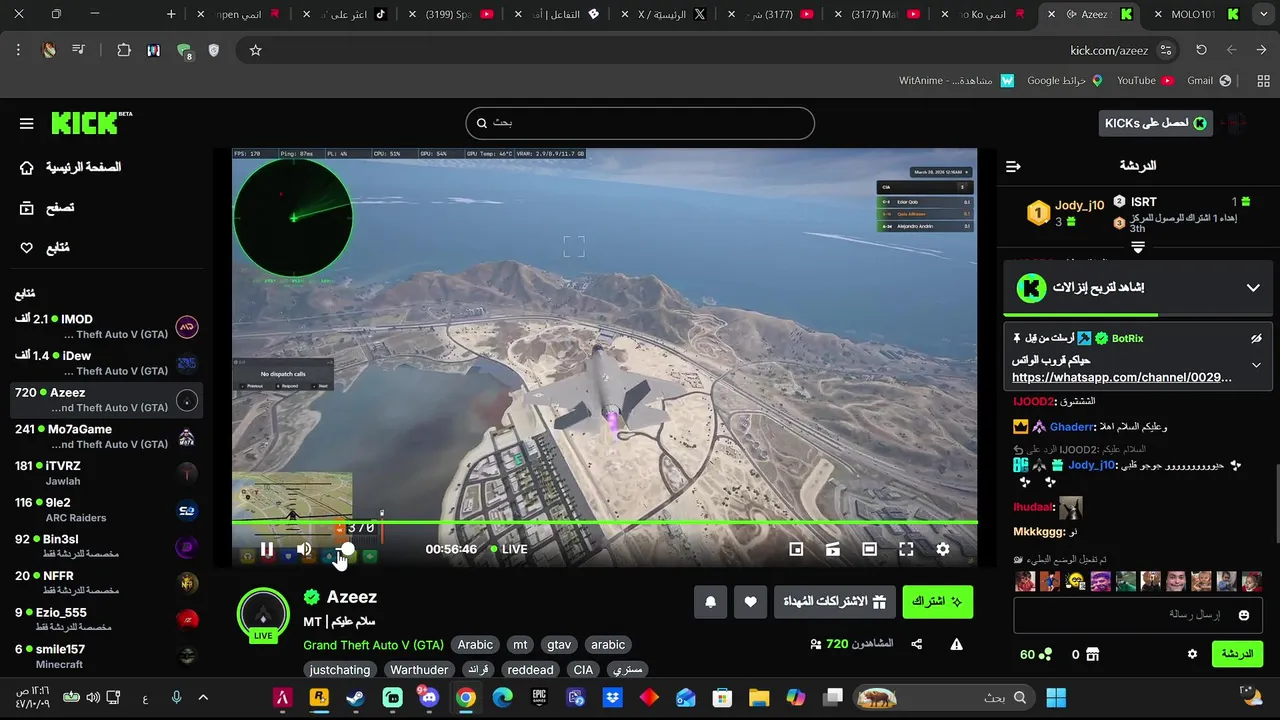Pause the live stream video
This screenshot has width=1280, height=720.
267,549
